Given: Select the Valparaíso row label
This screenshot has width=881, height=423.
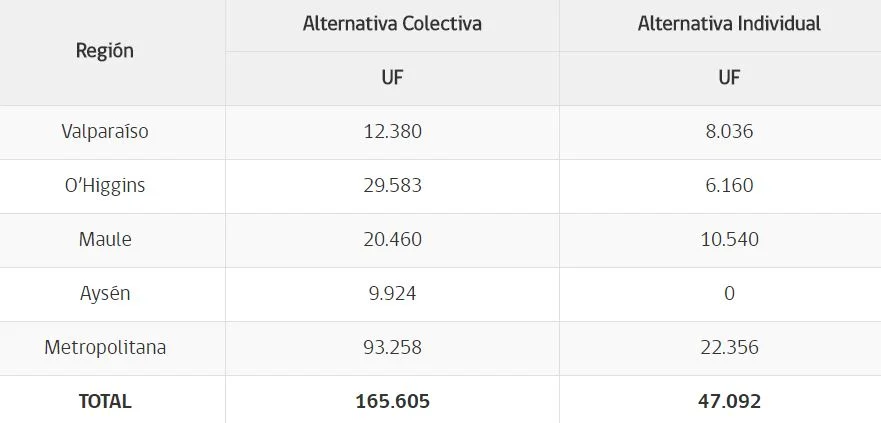Looking at the screenshot, I should [105, 131].
